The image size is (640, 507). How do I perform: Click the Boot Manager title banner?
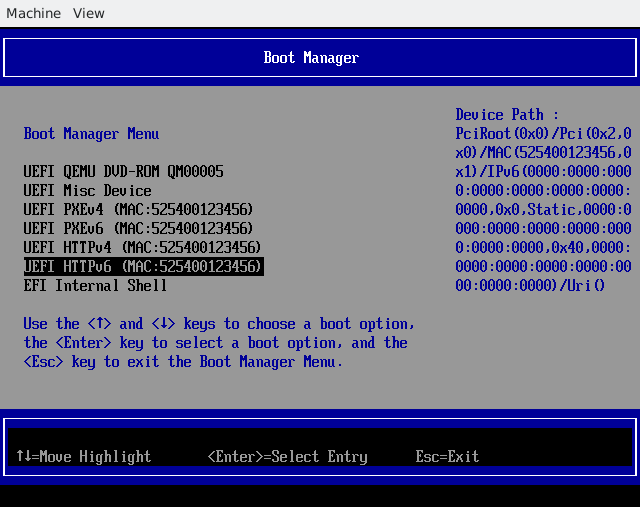coord(311,58)
